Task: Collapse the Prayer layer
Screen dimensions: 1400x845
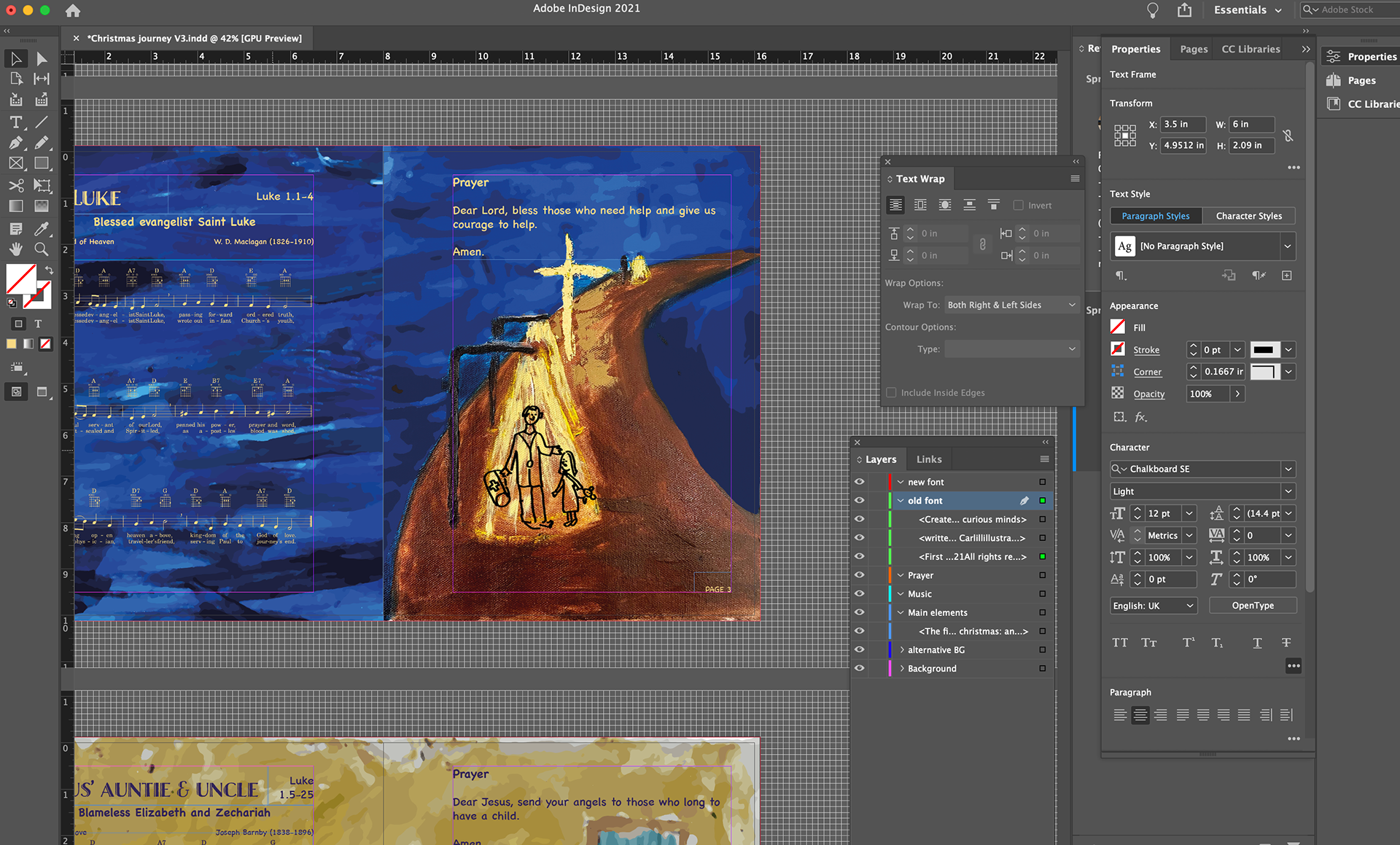Action: click(x=901, y=575)
